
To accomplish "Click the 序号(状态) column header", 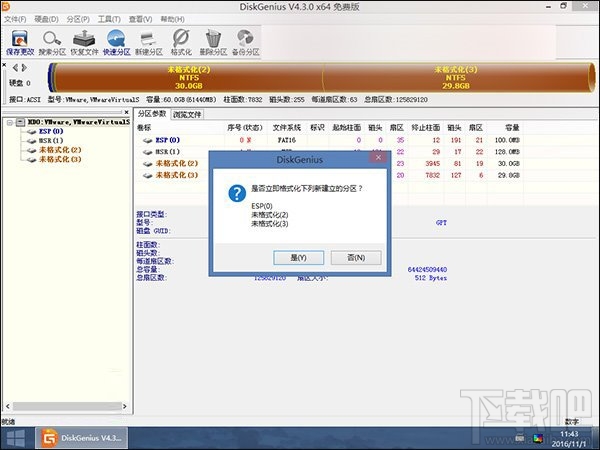I will point(245,128).
